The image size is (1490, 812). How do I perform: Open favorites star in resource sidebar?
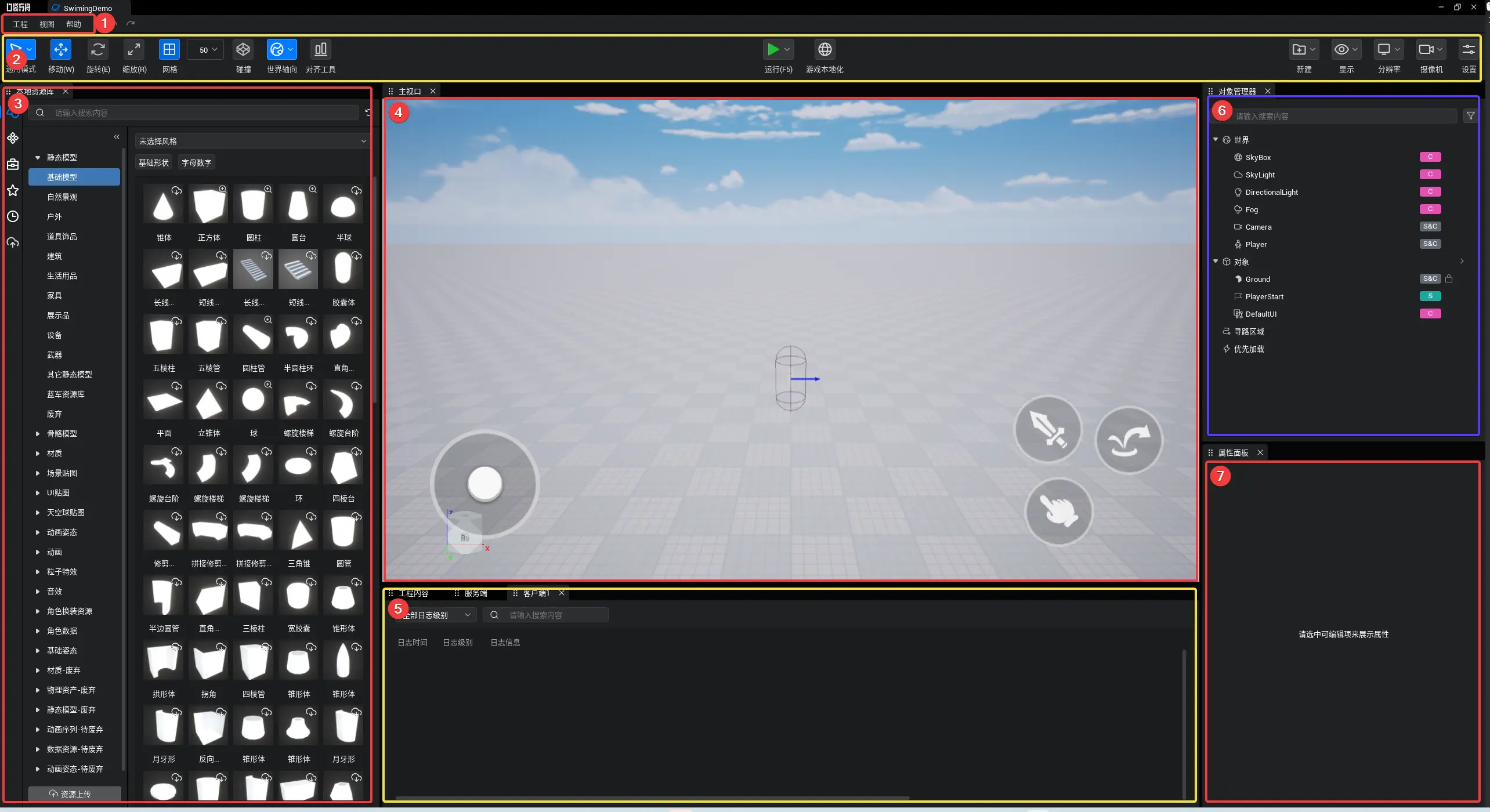13,191
